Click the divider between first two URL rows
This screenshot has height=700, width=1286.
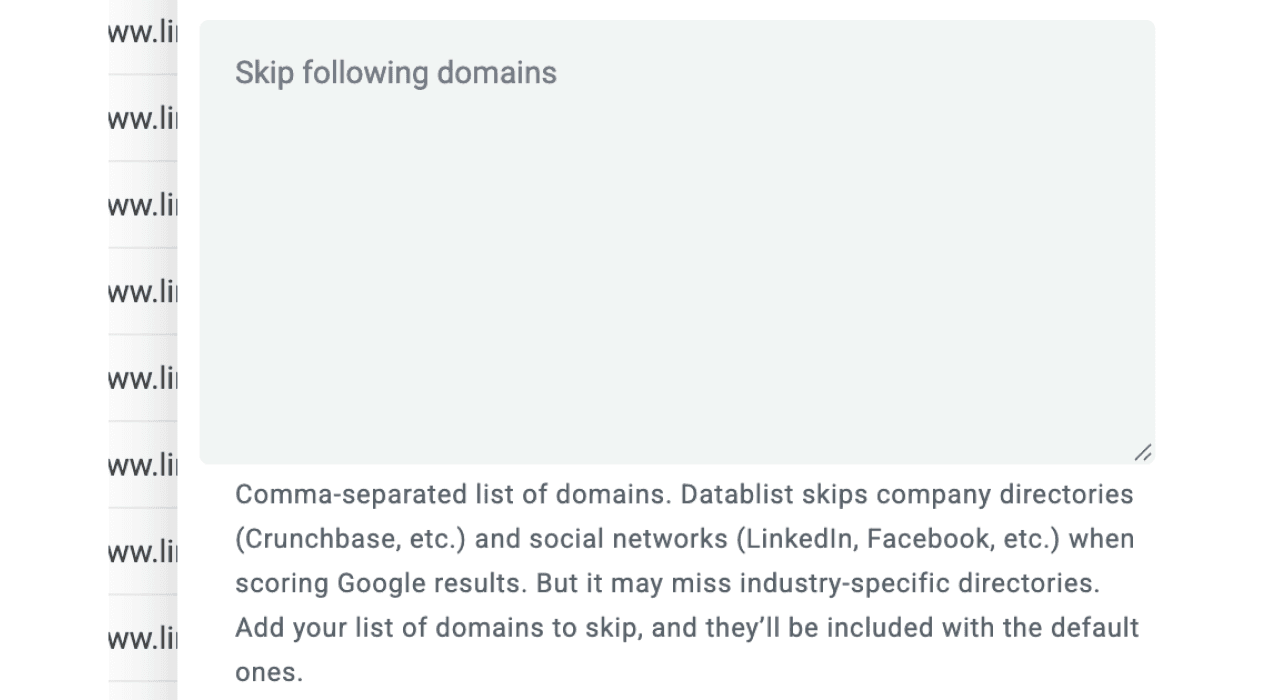tap(140, 74)
